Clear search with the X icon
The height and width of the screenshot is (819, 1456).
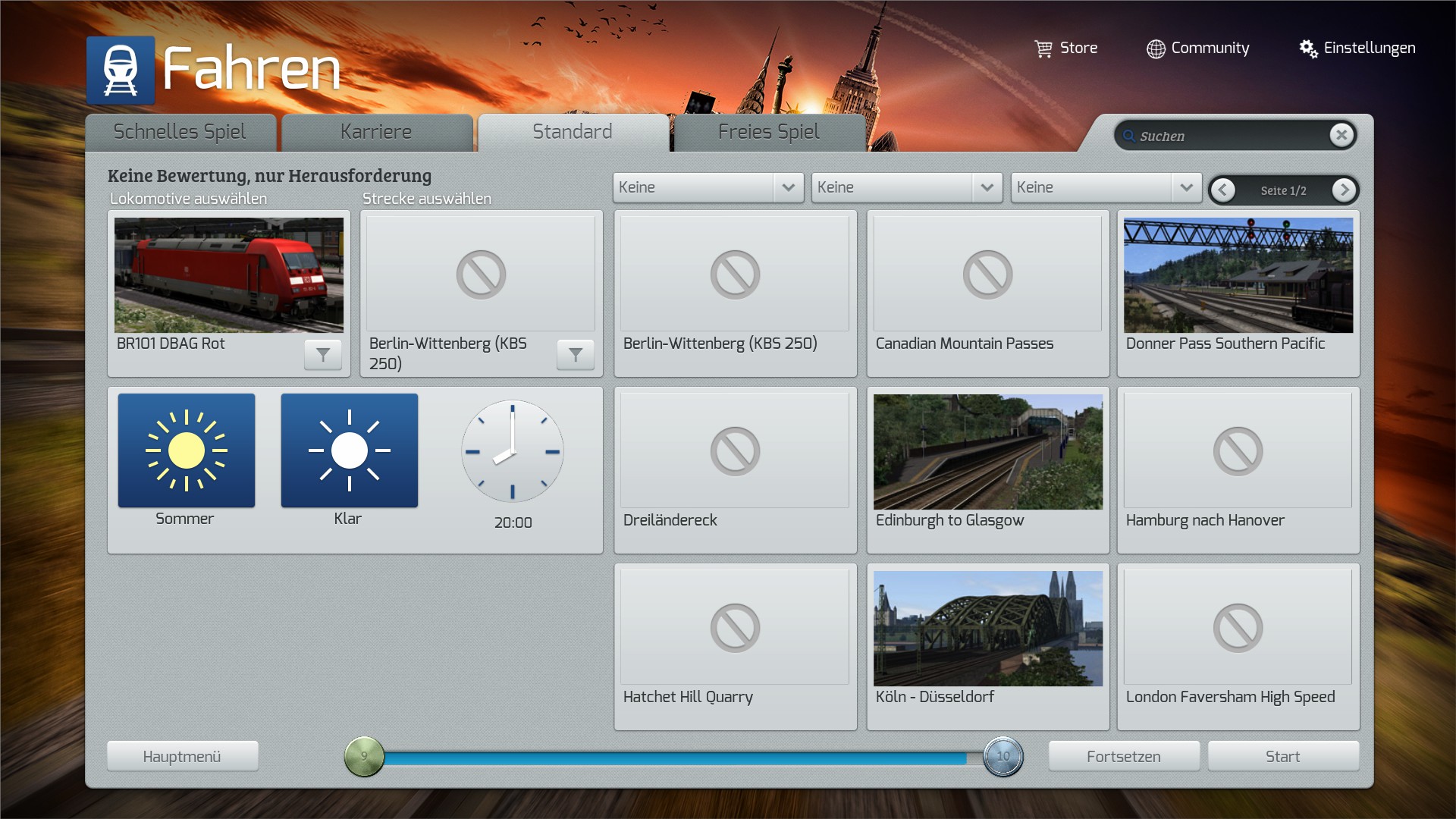tap(1341, 135)
